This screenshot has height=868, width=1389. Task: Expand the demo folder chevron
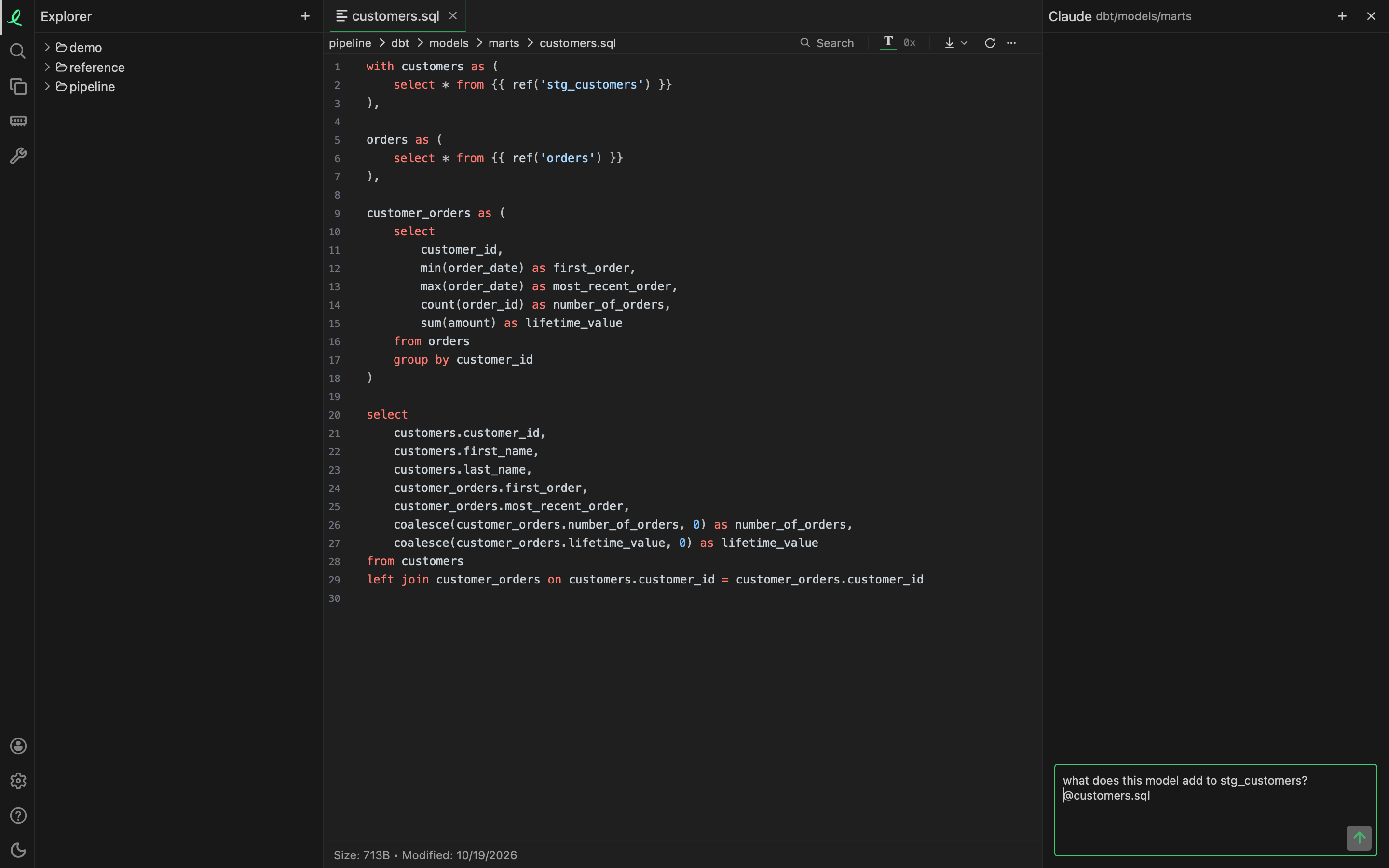(x=47, y=47)
